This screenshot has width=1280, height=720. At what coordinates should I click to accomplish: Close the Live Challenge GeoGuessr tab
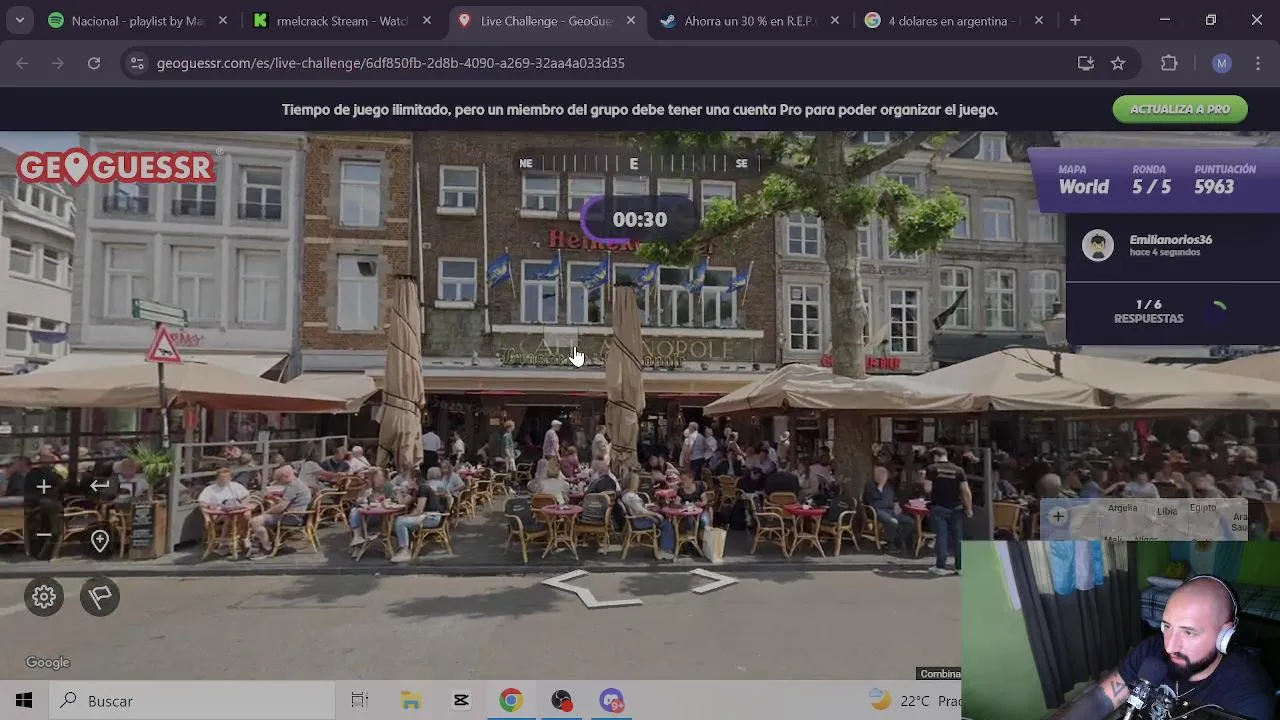click(630, 20)
